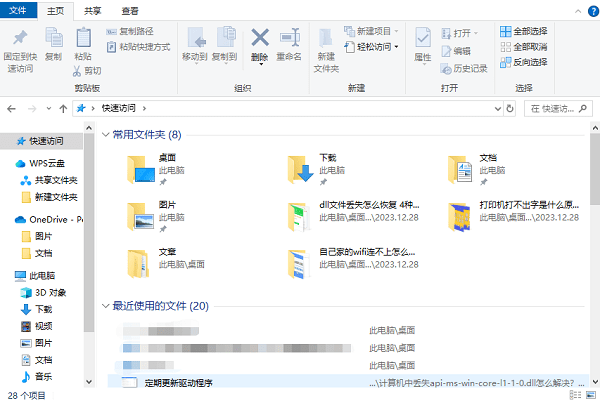This screenshot has height=403, width=600.
Task: Click the 复制到 (Copy to) icon
Action: coord(226,37)
